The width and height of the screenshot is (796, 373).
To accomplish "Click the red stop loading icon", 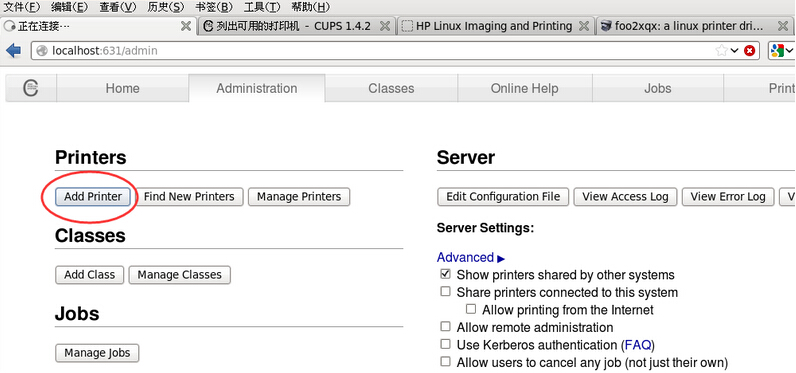I will 749,50.
